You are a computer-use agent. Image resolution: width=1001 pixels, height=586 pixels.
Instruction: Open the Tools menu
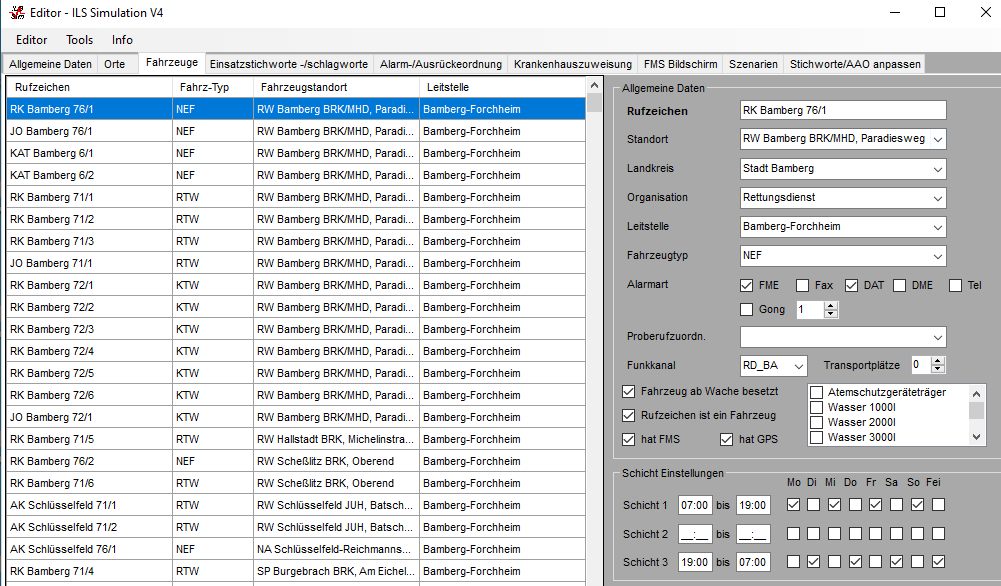[x=80, y=40]
